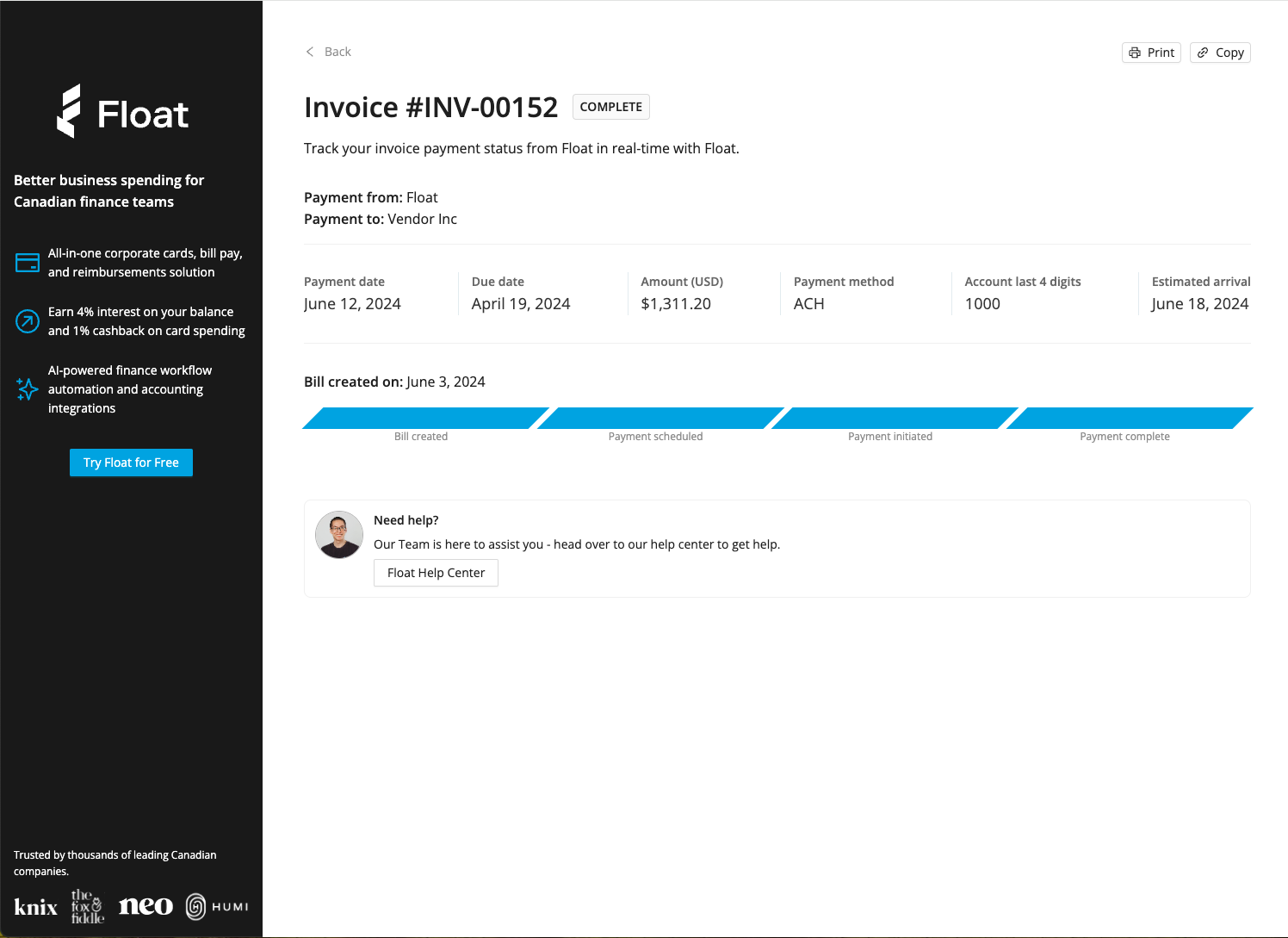The height and width of the screenshot is (938, 1288).
Task: Click the Float logo in the sidebar
Action: pyautogui.click(x=122, y=111)
